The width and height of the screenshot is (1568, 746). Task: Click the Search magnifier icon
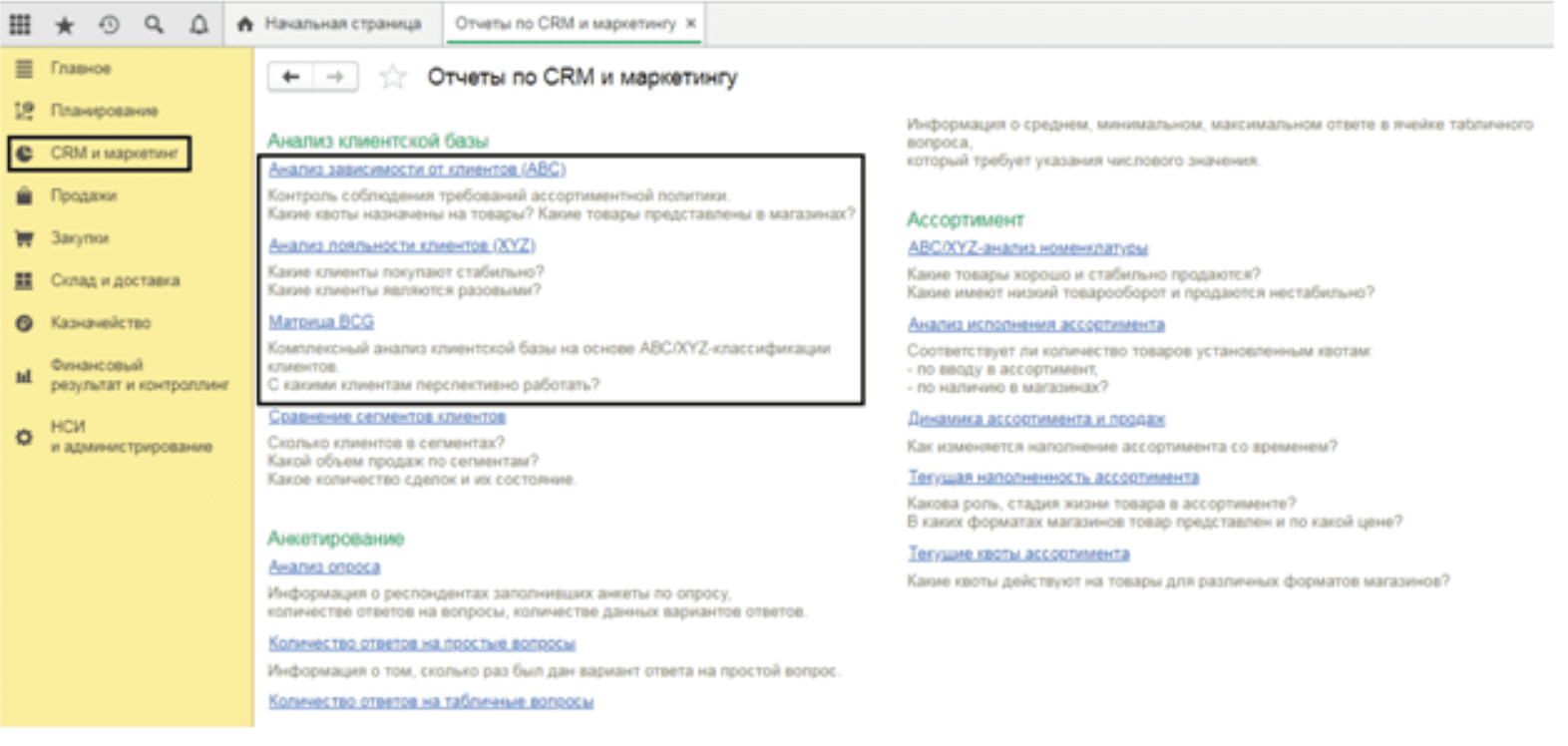[x=154, y=24]
